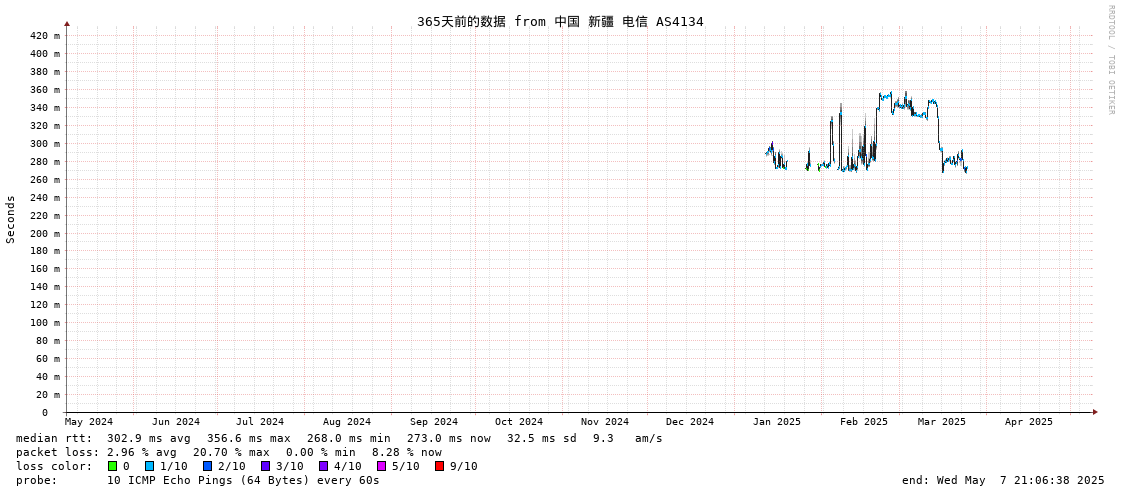Click the '100 m' y-axis tick label
The image size is (1121, 494).
pos(46,322)
